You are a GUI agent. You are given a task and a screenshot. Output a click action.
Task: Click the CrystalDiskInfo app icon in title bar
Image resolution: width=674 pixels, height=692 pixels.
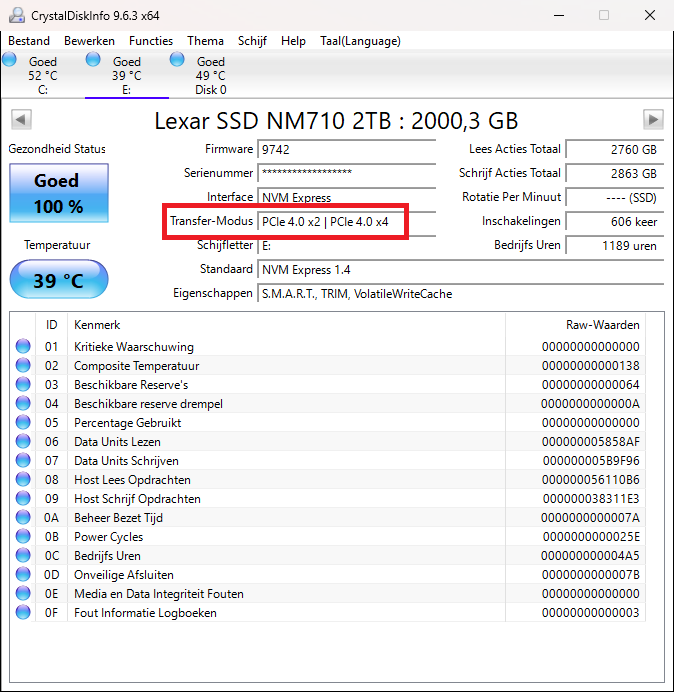coord(17,15)
